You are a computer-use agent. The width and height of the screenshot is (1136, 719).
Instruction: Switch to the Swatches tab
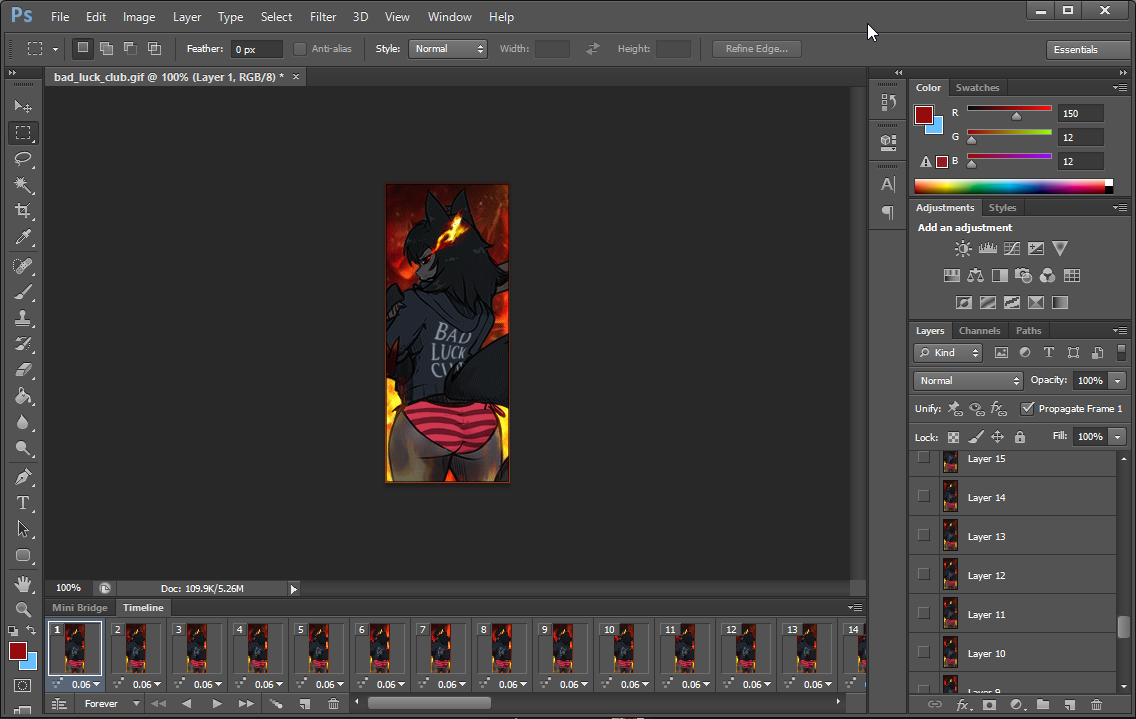pos(977,88)
